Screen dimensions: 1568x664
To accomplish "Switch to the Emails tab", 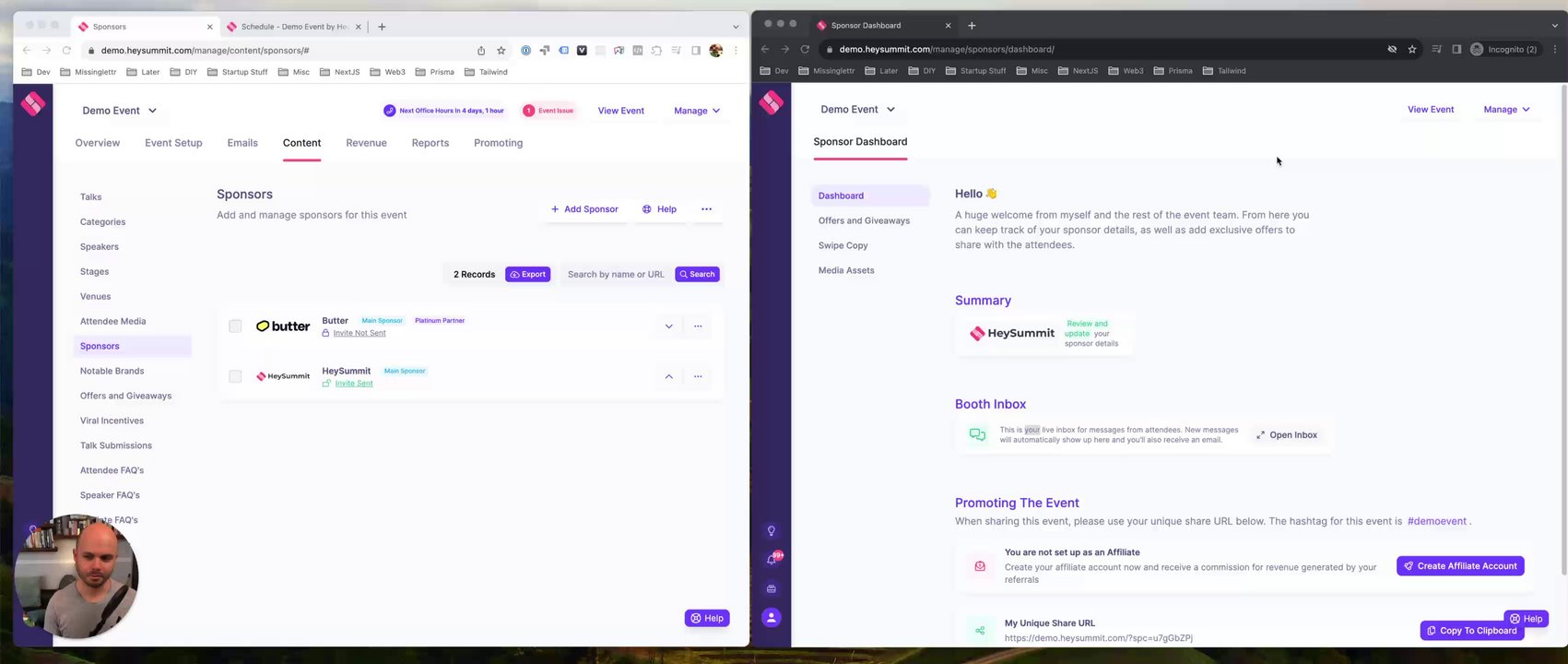I will pos(242,143).
